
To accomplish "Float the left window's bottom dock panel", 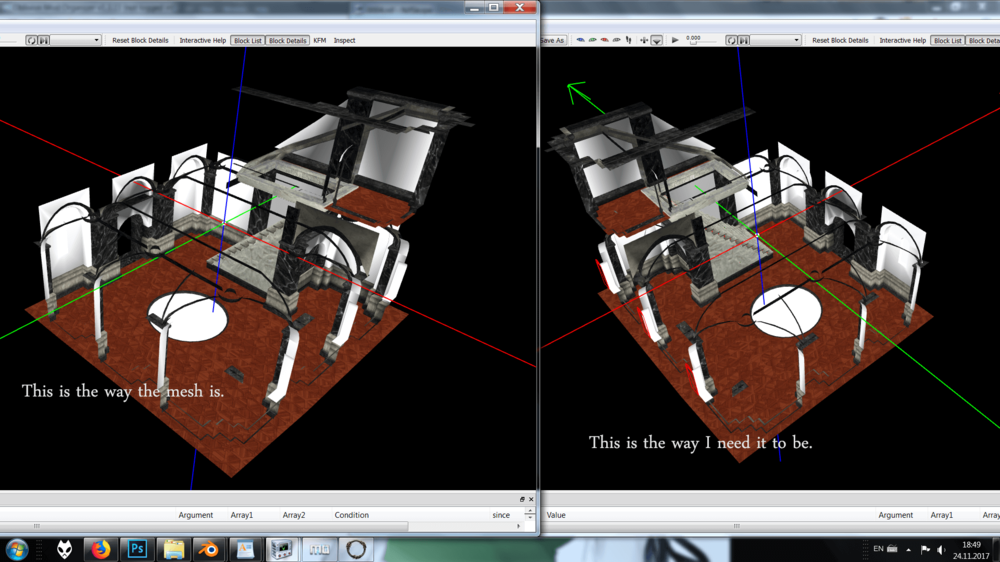I will pos(522,499).
